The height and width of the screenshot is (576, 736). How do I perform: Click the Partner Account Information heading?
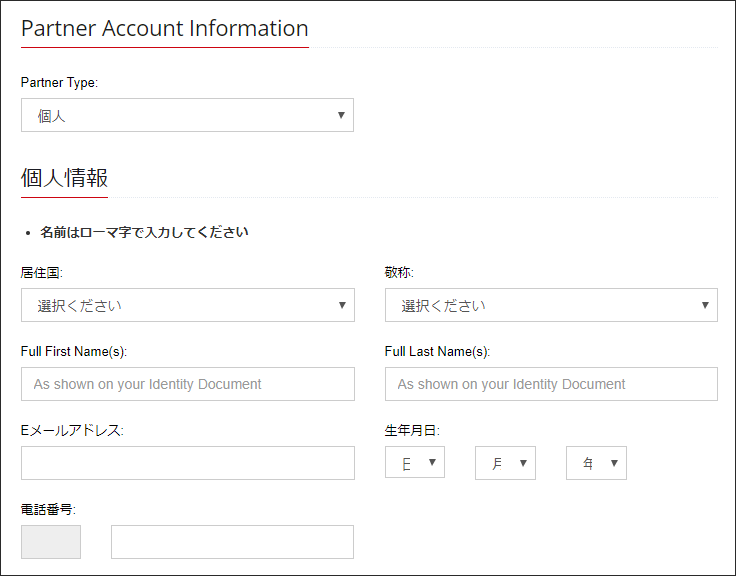(x=164, y=28)
